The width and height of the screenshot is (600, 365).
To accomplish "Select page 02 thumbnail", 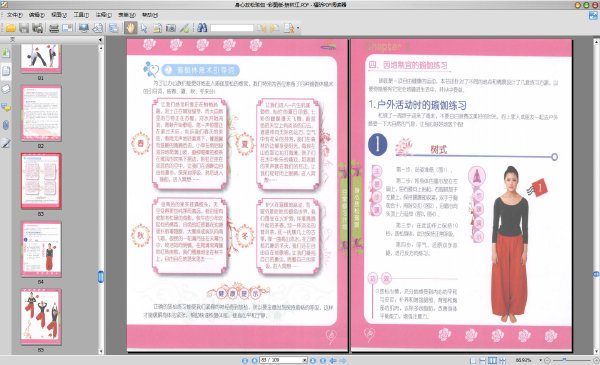I will click(x=41, y=113).
